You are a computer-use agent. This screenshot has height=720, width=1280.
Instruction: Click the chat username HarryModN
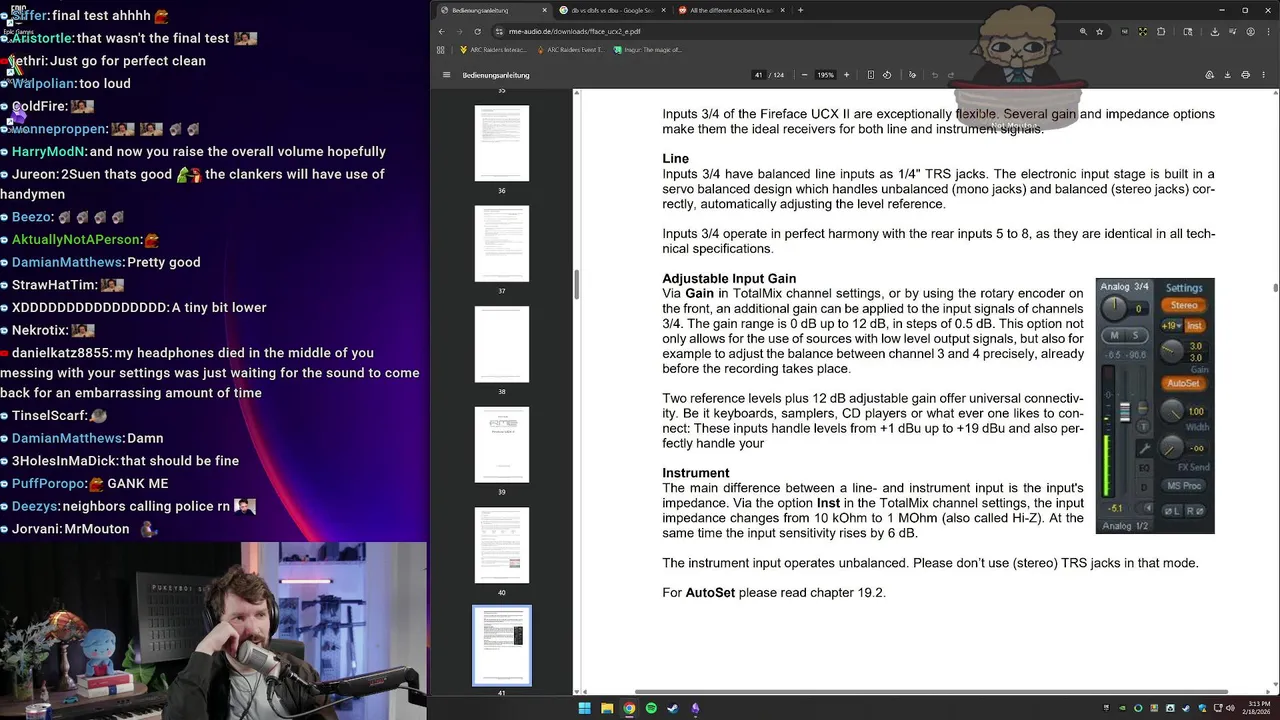point(49,152)
